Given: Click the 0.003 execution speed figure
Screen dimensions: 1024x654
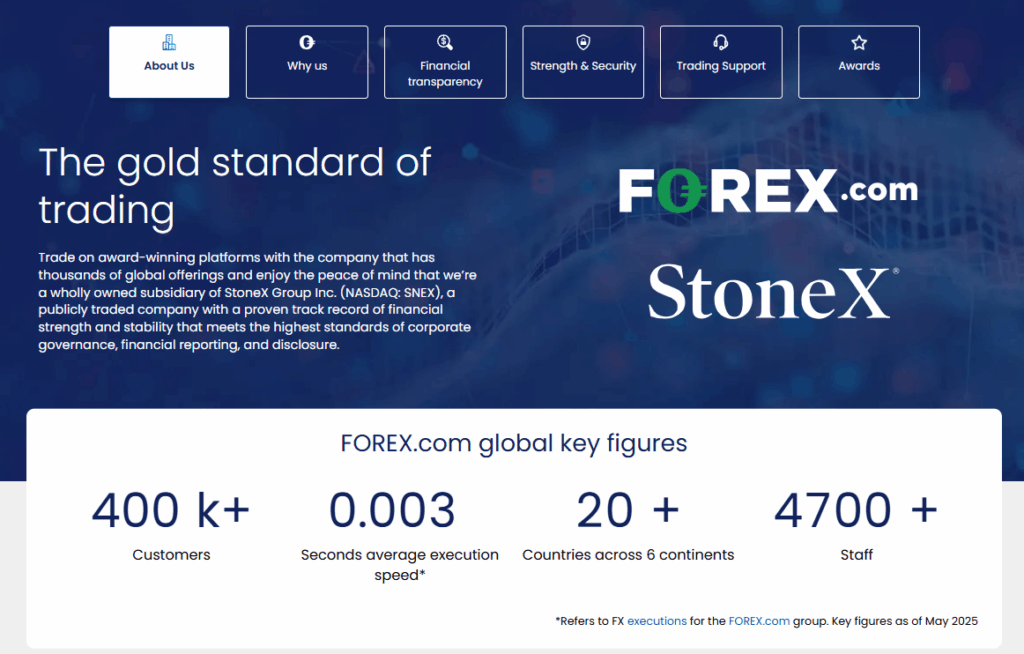Looking at the screenshot, I should click(392, 511).
